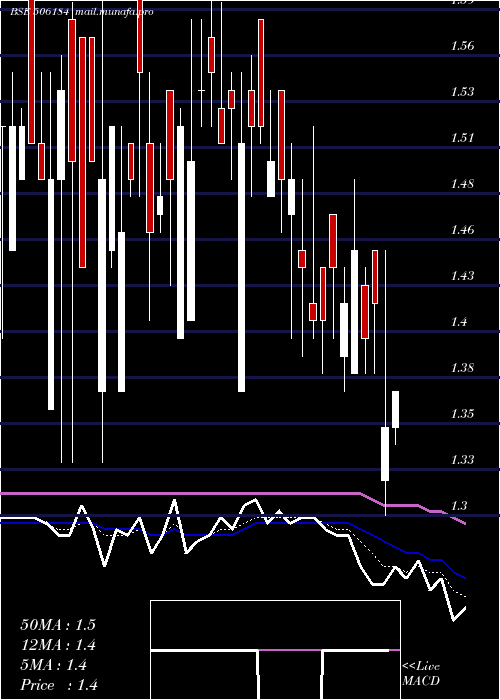Click the 1.38 price axis label
500x700 pixels.
(462, 367)
